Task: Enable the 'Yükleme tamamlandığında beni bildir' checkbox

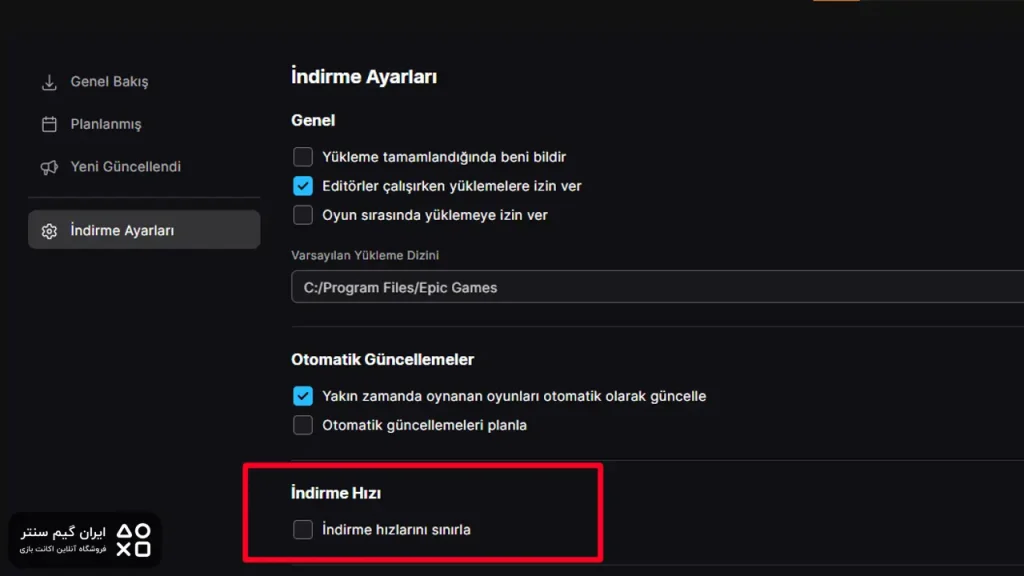Action: [303, 157]
